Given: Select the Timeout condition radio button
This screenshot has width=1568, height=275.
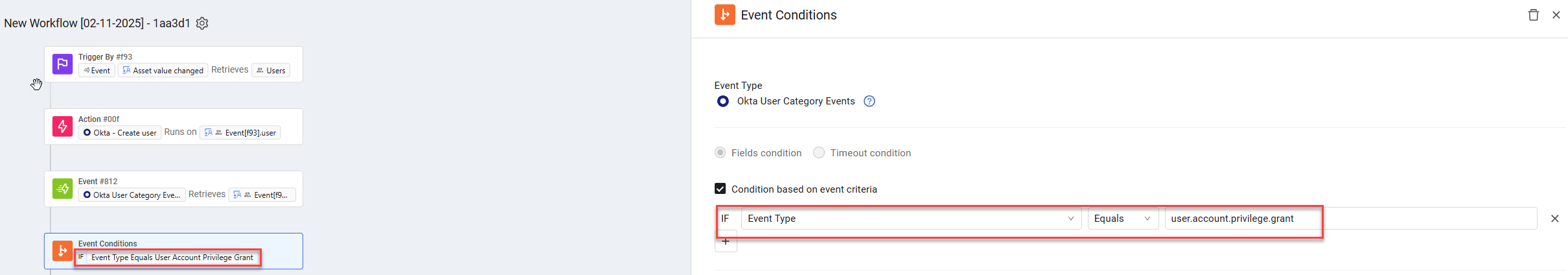Looking at the screenshot, I should click(819, 153).
